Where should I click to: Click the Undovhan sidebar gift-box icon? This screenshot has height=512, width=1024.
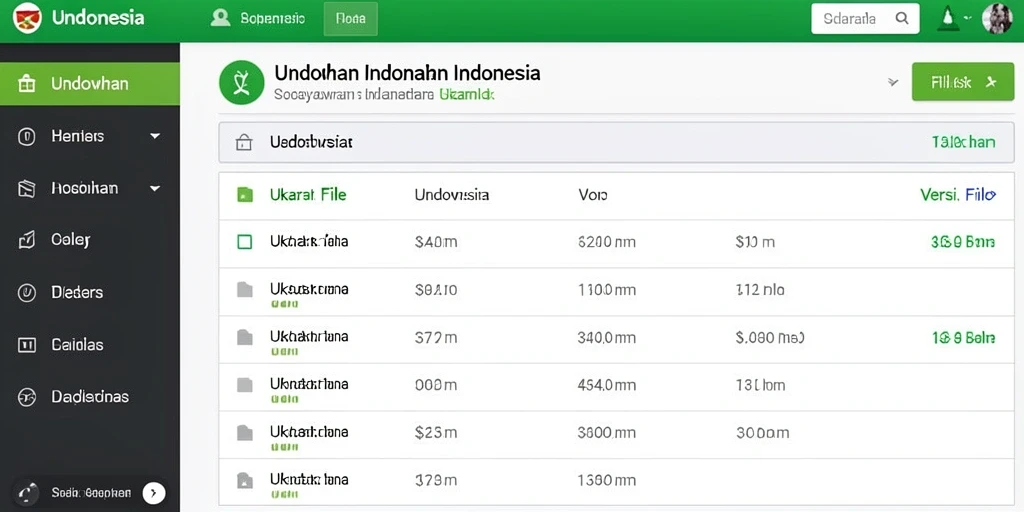pyautogui.click(x=27, y=84)
